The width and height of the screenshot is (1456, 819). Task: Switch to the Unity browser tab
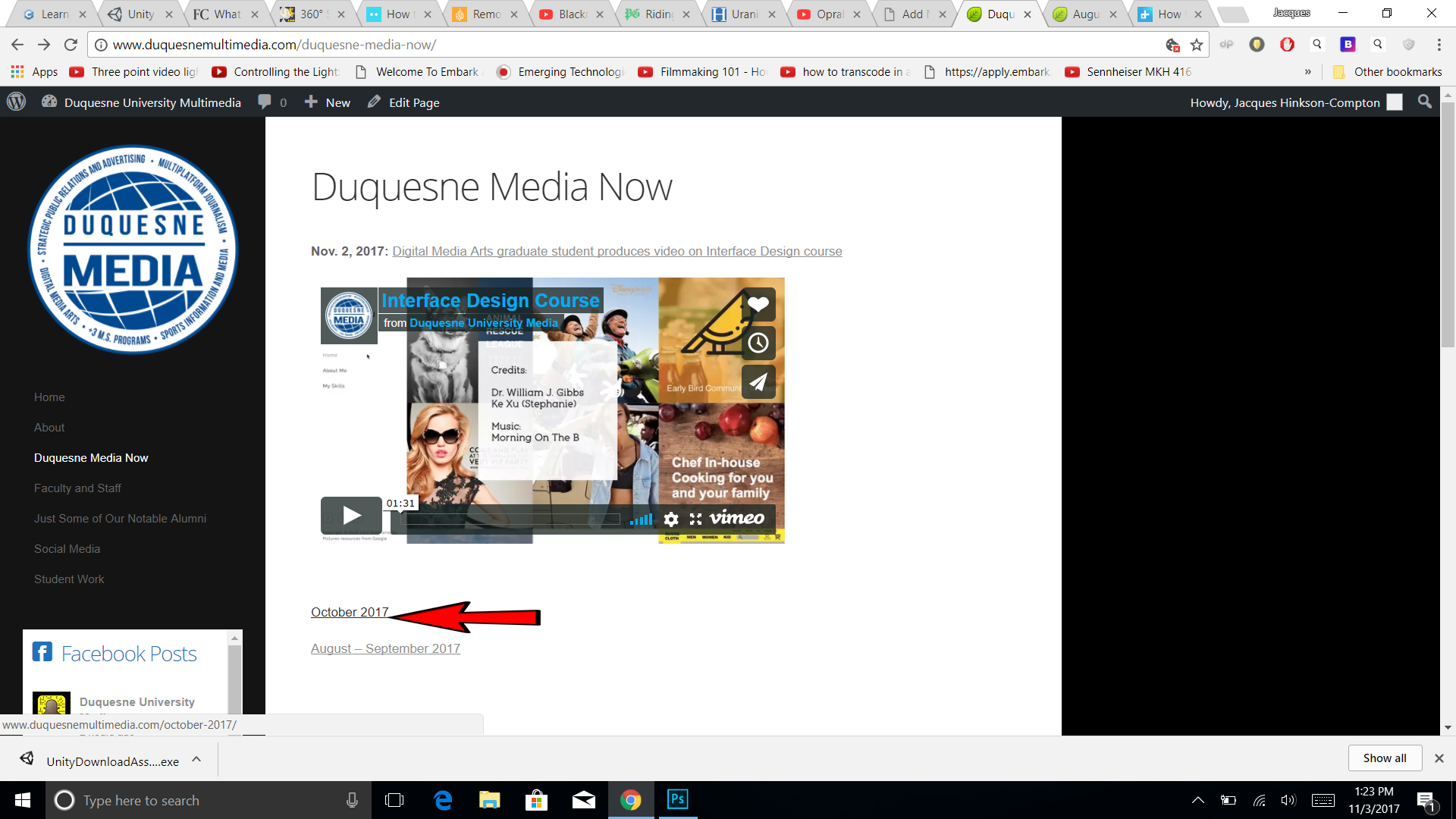pos(140,14)
